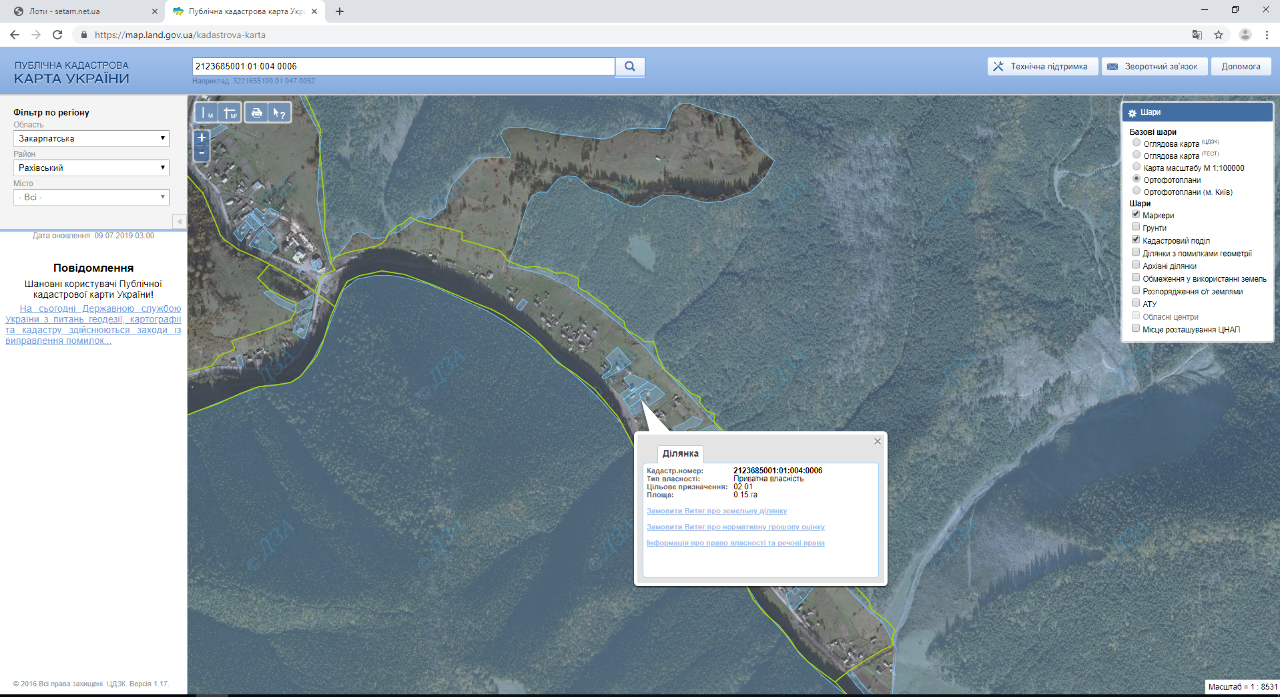
Task: Select the area measurement tool
Action: pos(229,113)
